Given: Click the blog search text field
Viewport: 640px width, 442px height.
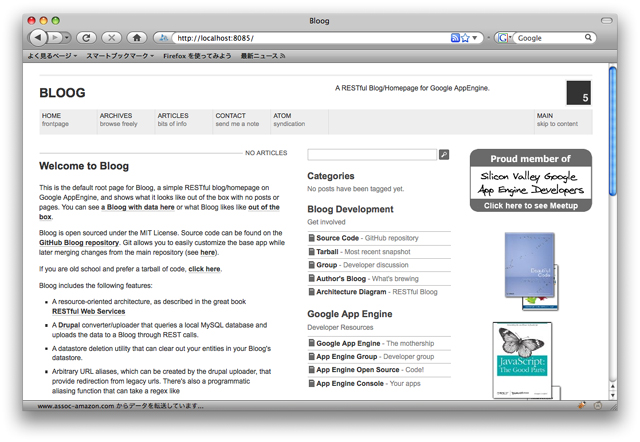Looking at the screenshot, I should point(372,155).
